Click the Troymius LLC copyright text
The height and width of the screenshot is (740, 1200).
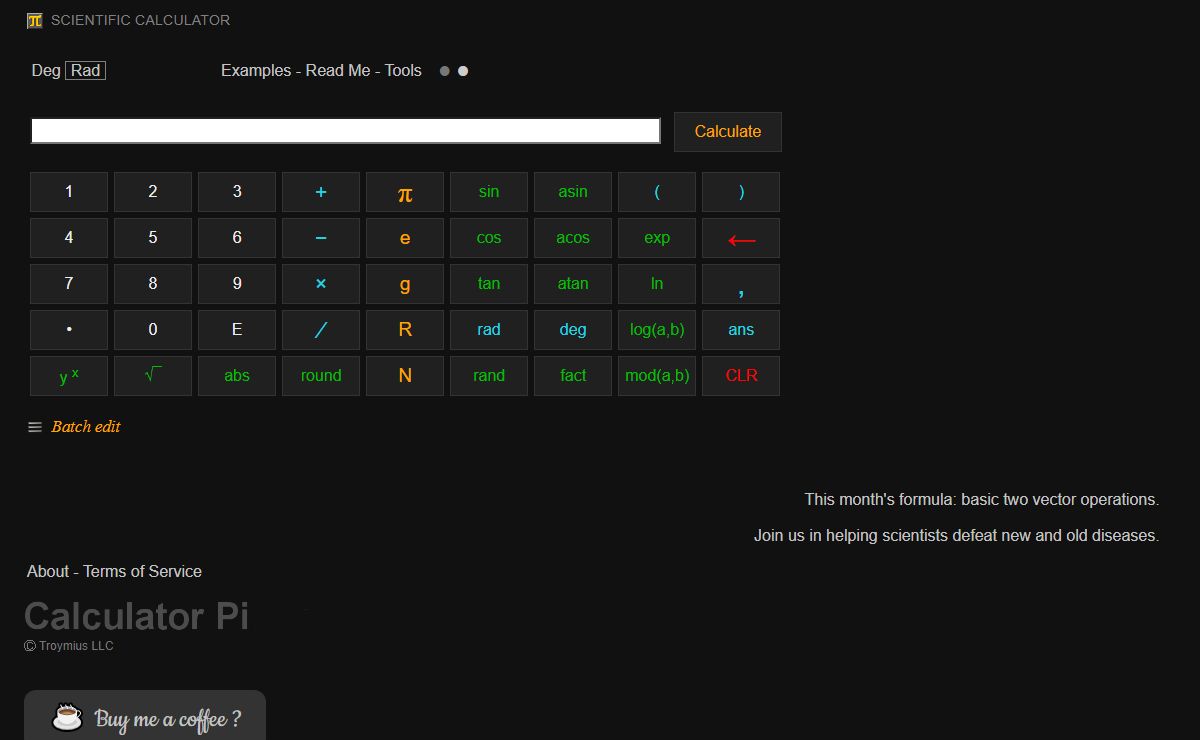pos(69,646)
